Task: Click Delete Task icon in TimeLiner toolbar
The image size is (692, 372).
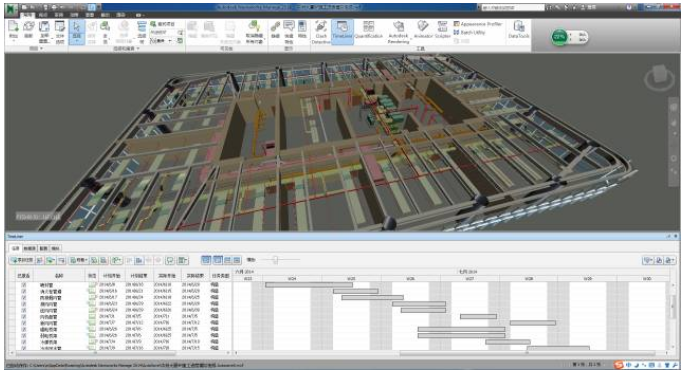Action: tap(62, 260)
